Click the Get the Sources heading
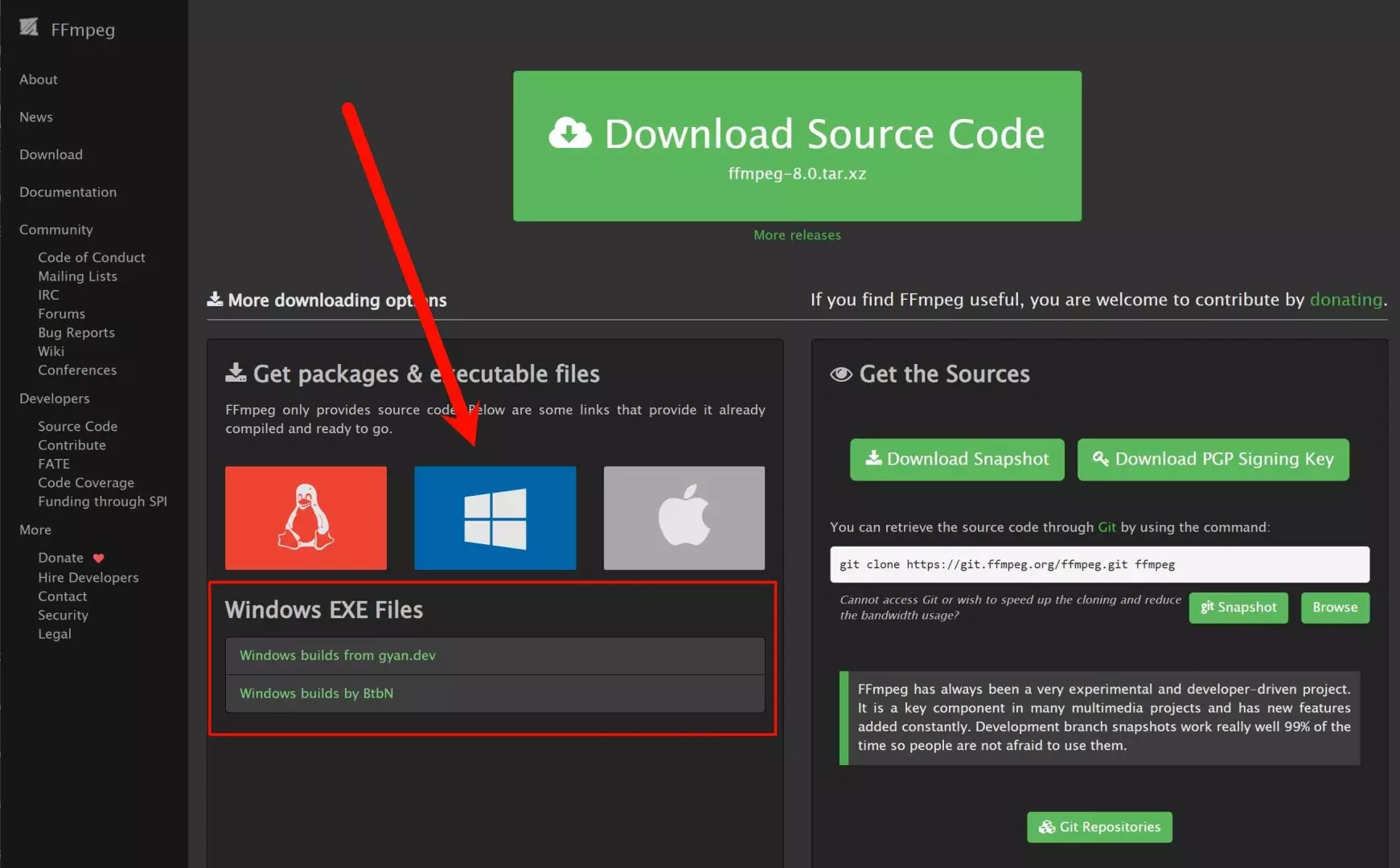This screenshot has height=868, width=1400. point(945,374)
